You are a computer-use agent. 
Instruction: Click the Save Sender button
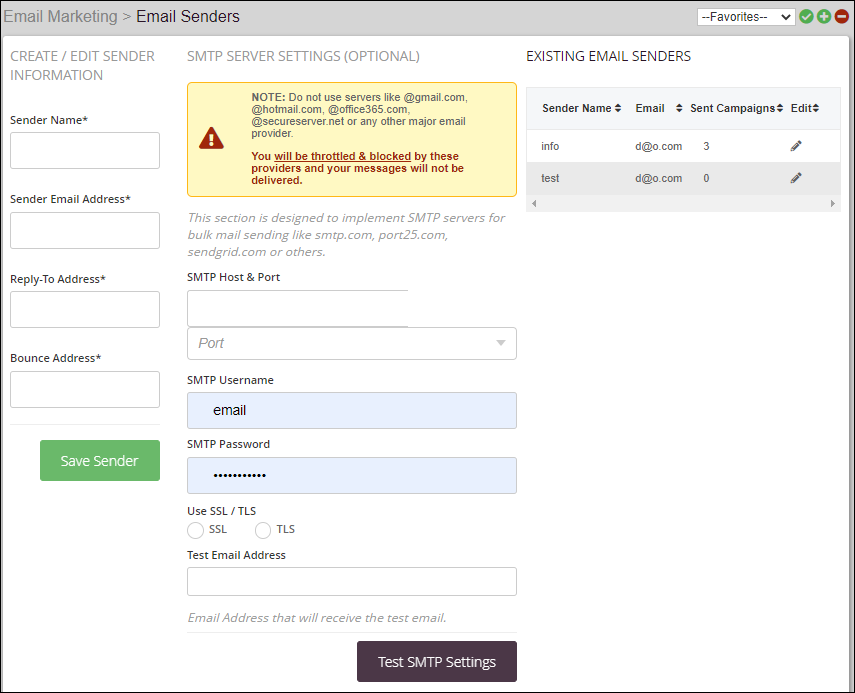click(99, 460)
